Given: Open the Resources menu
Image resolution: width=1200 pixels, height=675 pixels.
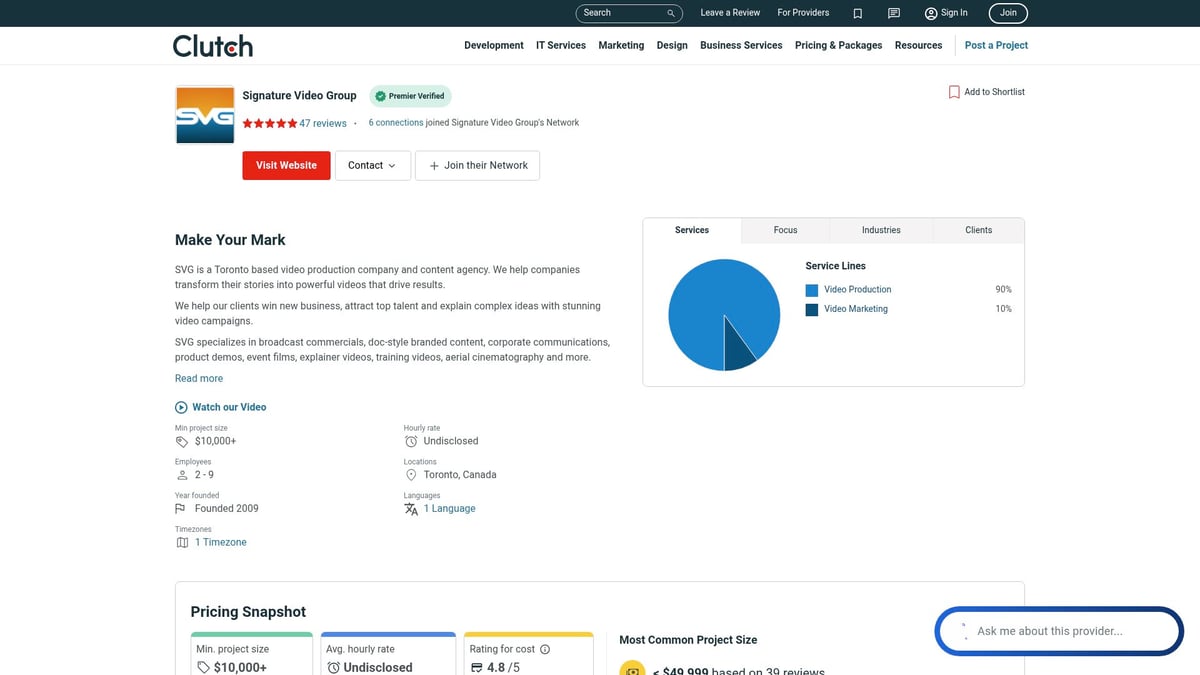Looking at the screenshot, I should 918,45.
